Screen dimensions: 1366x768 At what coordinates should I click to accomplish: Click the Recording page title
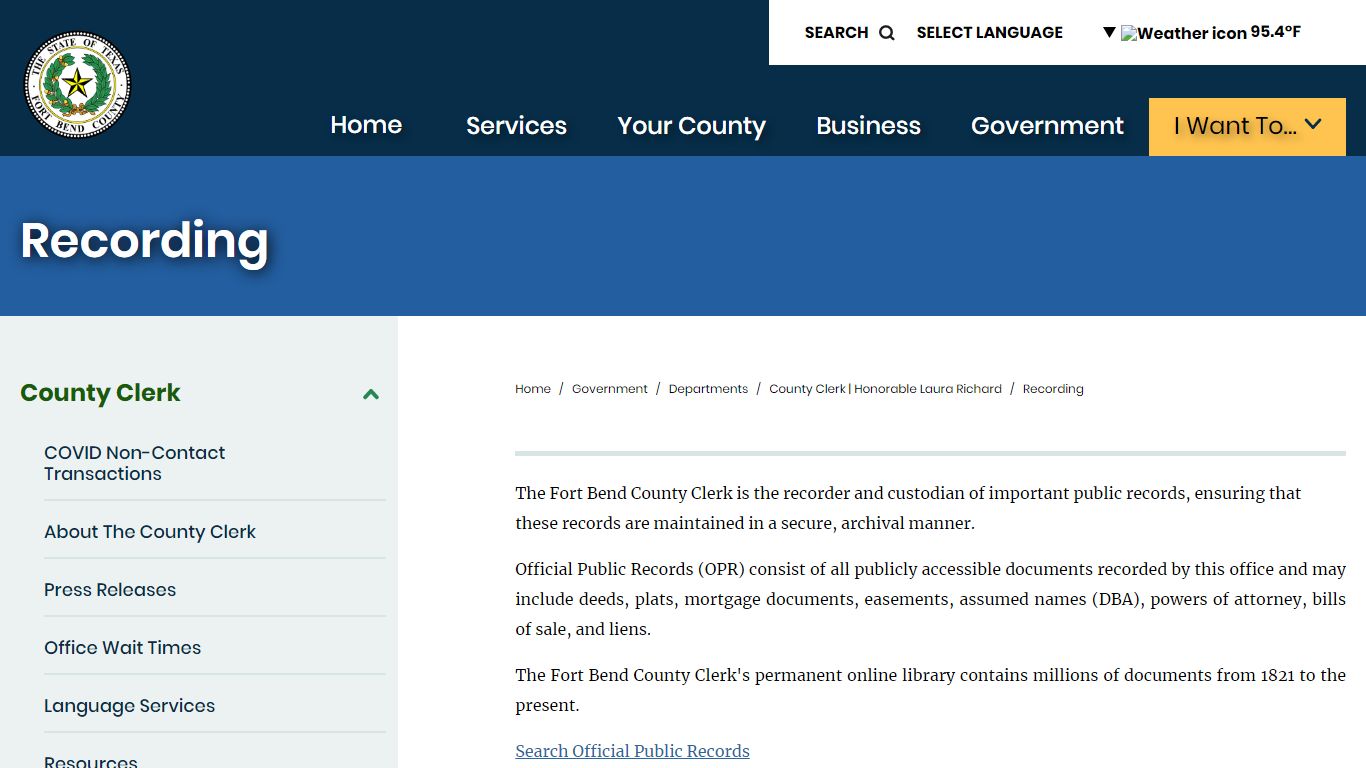pyautogui.click(x=144, y=241)
